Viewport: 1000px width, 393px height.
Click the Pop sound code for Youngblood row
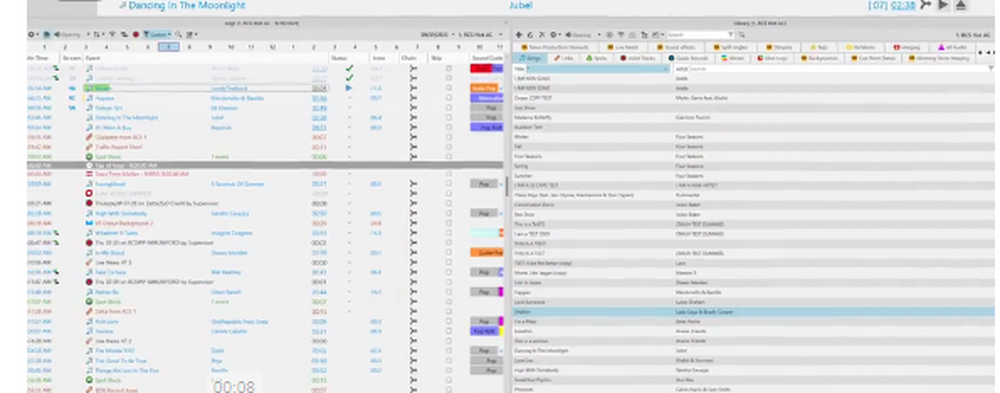[x=483, y=184]
